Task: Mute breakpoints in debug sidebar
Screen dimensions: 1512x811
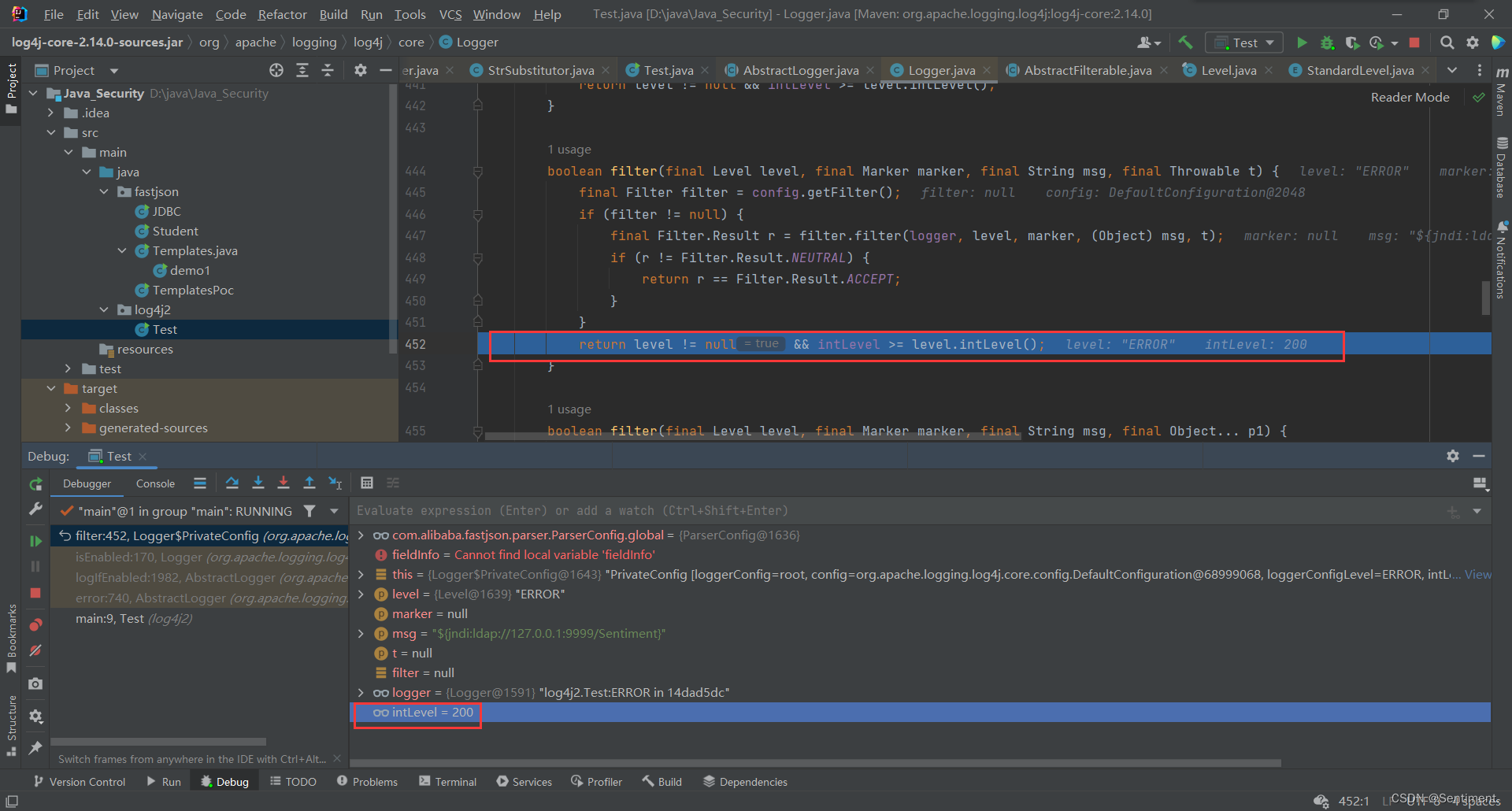Action: pos(35,651)
